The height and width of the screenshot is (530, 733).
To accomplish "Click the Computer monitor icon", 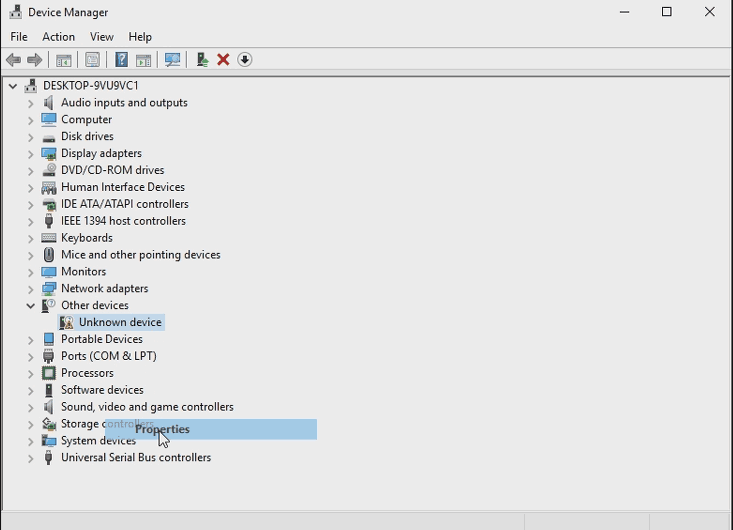I will pyautogui.click(x=49, y=120).
